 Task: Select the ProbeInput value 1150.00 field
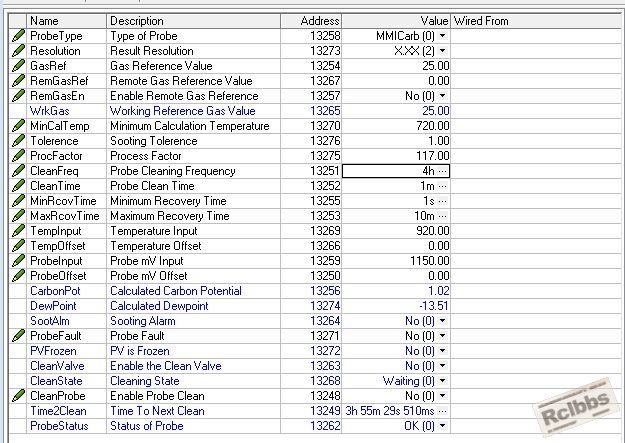(x=396, y=261)
